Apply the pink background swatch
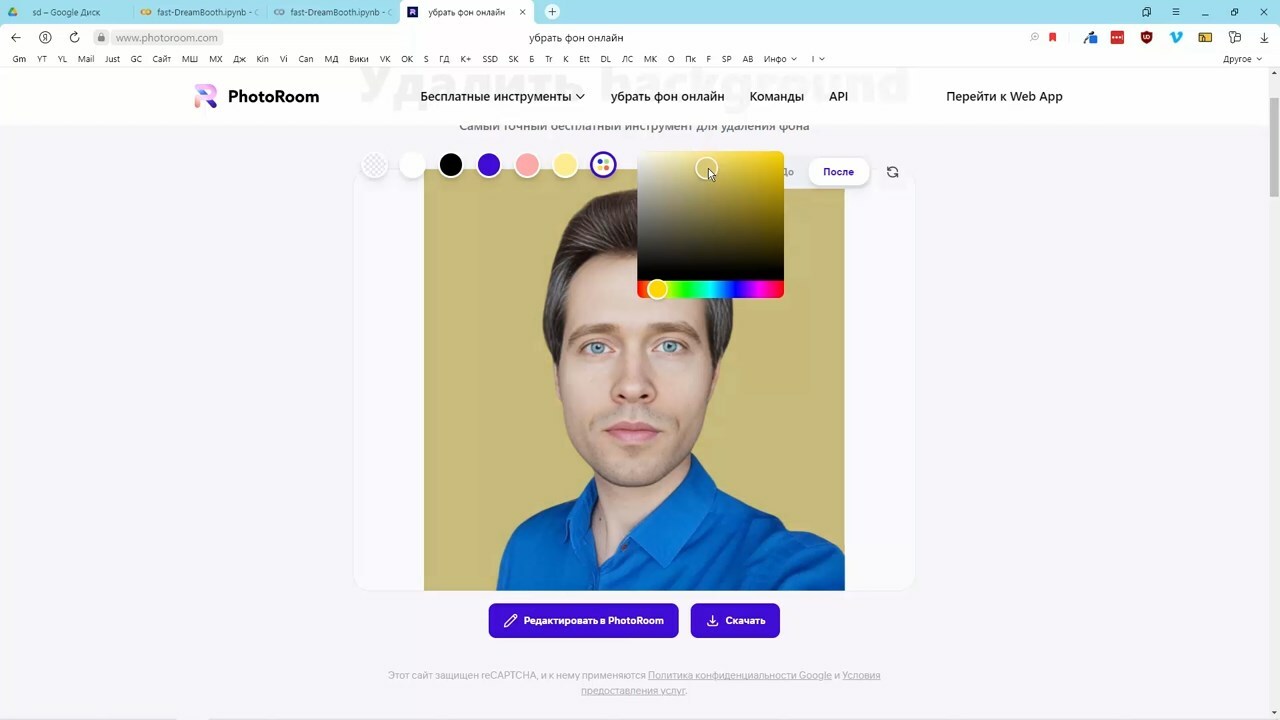Image resolution: width=1280 pixels, height=720 pixels. click(527, 165)
